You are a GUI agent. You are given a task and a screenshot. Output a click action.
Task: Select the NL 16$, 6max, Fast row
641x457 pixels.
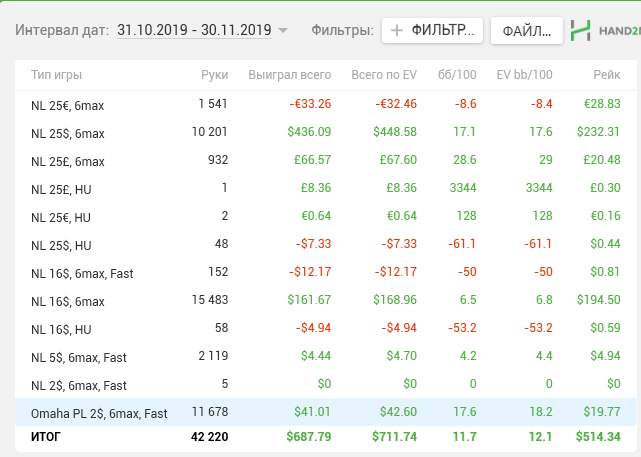pos(82,273)
